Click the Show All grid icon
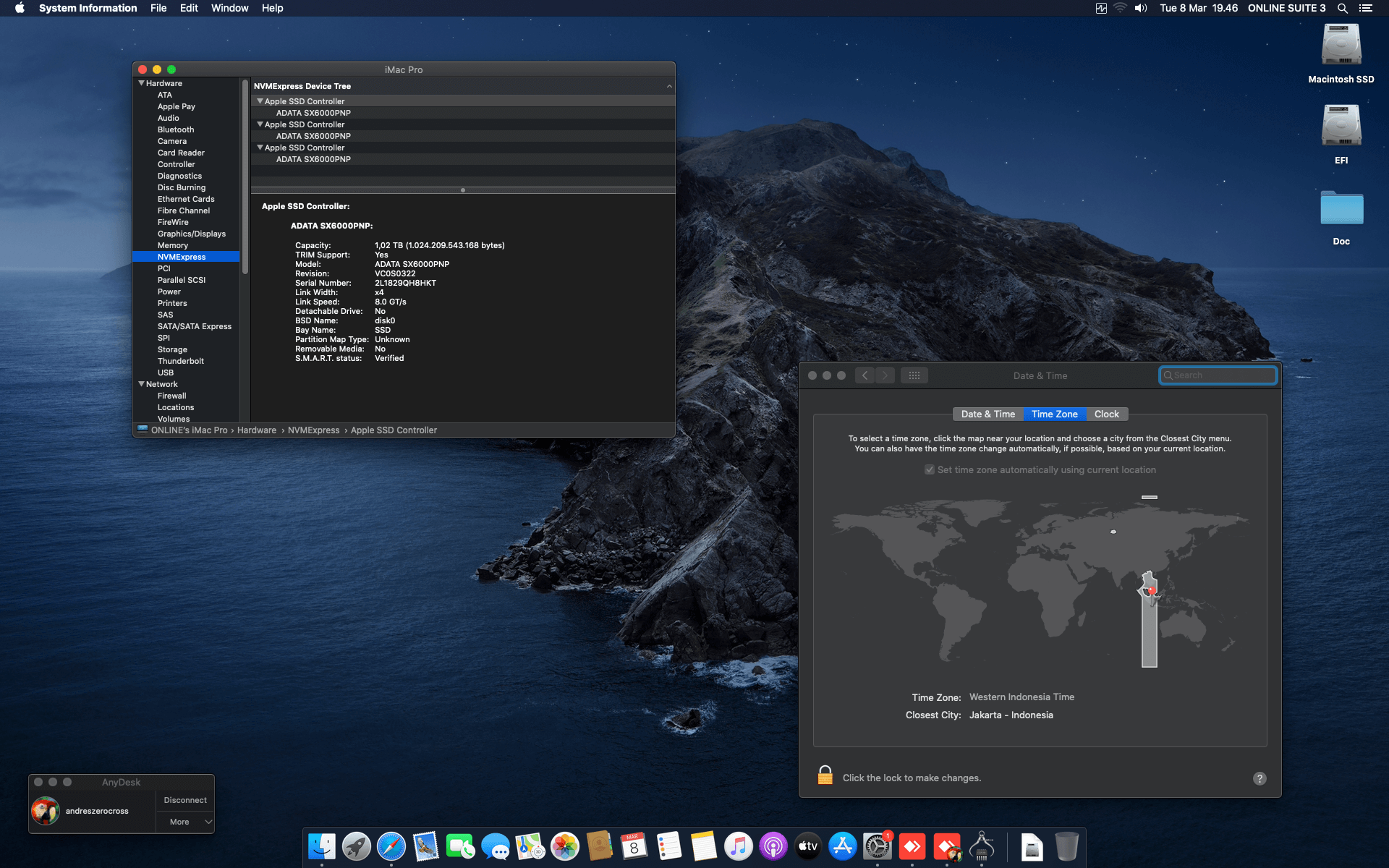 (x=914, y=375)
